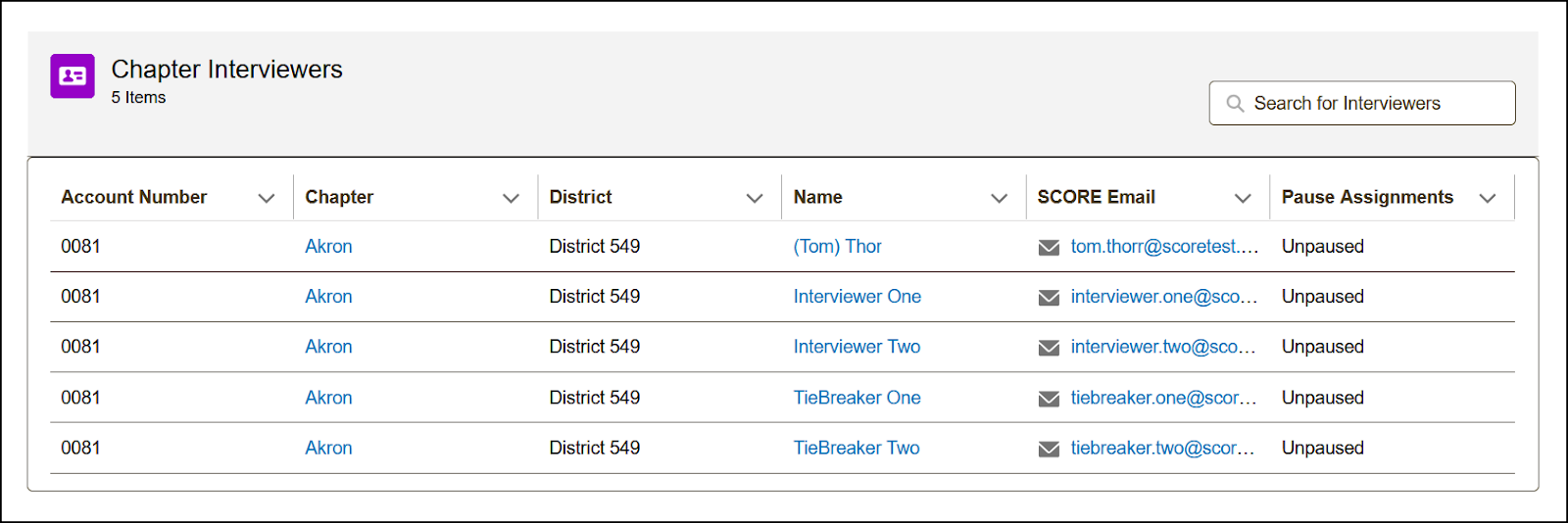This screenshot has height=523, width=1568.
Task: Click the purple Chapter Interviewers contact card icon
Action: [x=73, y=76]
